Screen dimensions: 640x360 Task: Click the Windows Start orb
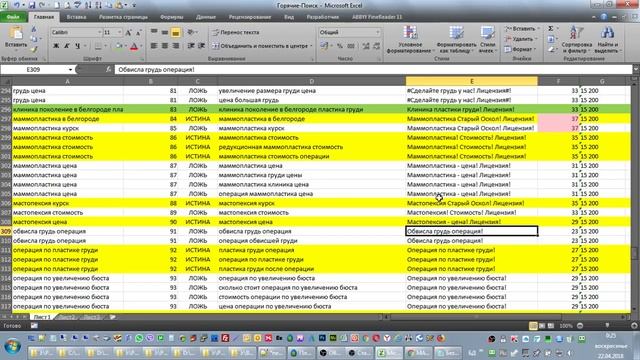pyautogui.click(x=12, y=346)
